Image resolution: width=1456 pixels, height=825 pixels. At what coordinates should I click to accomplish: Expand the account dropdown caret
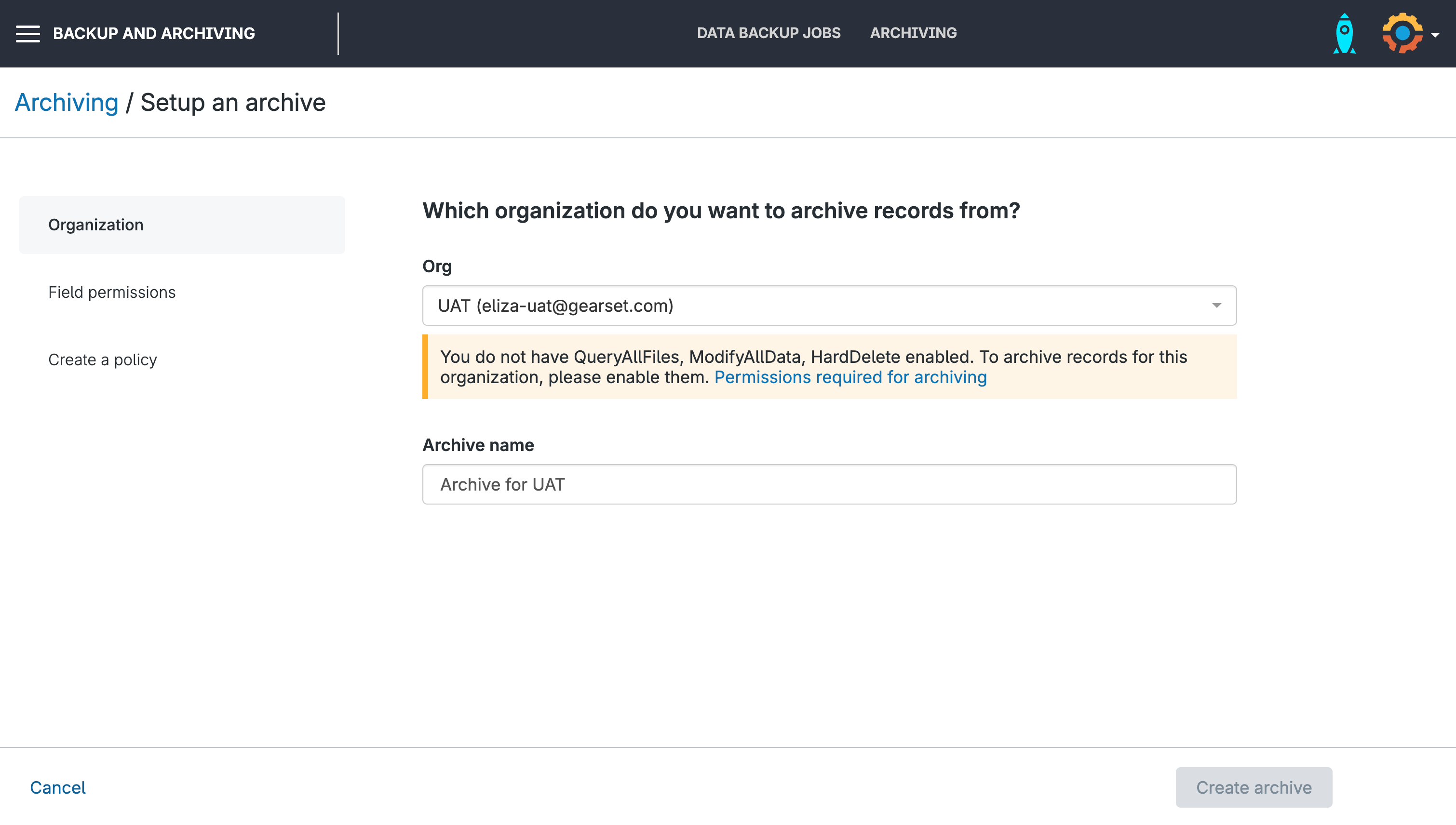tap(1435, 35)
